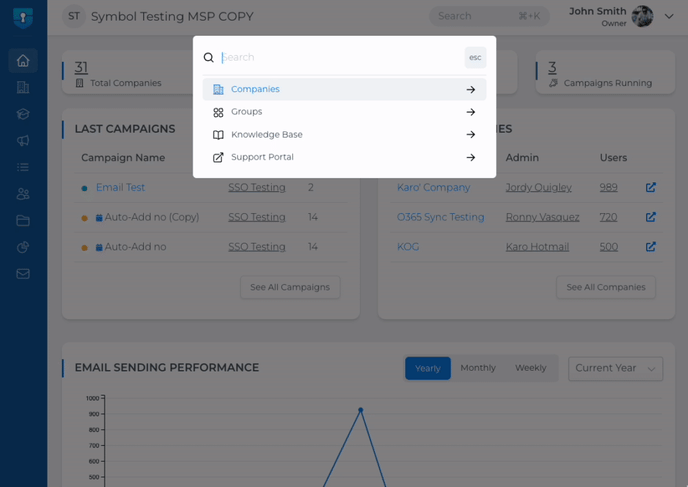688x487 pixels.
Task: Switch chart to Monthly view
Action: pos(477,368)
